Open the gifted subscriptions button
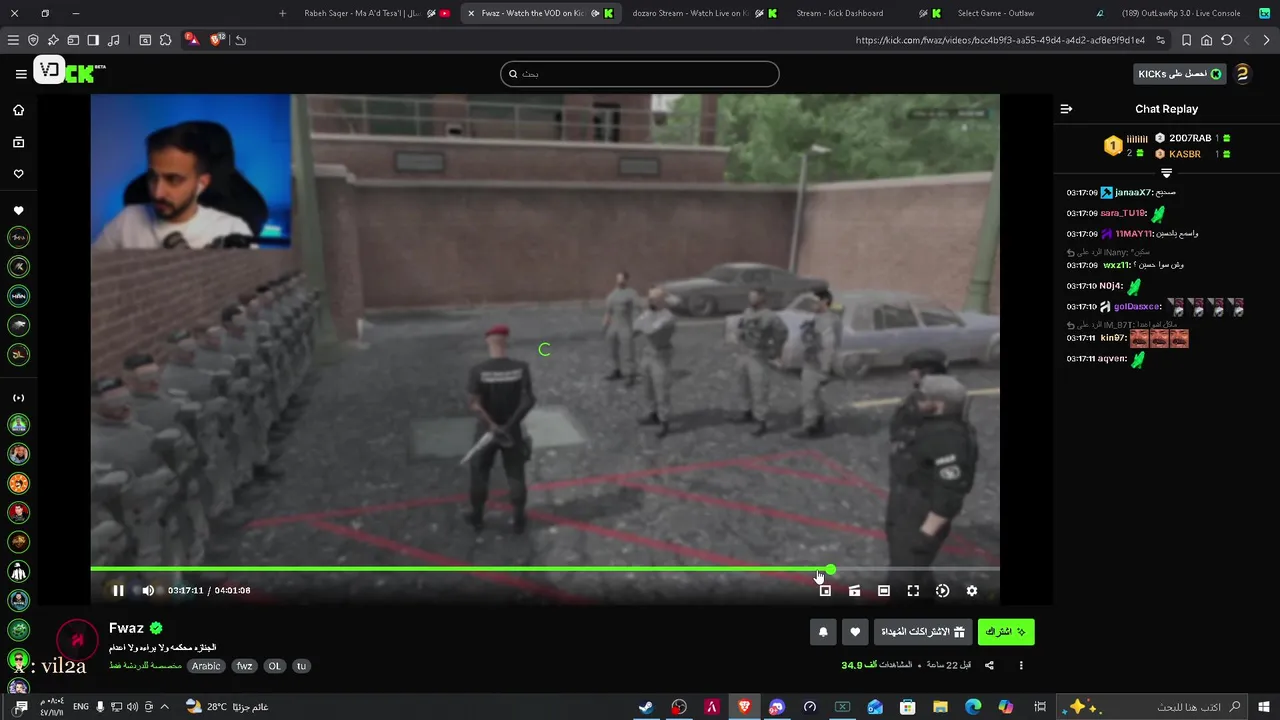Screen dimensions: 1280x720 [923, 632]
